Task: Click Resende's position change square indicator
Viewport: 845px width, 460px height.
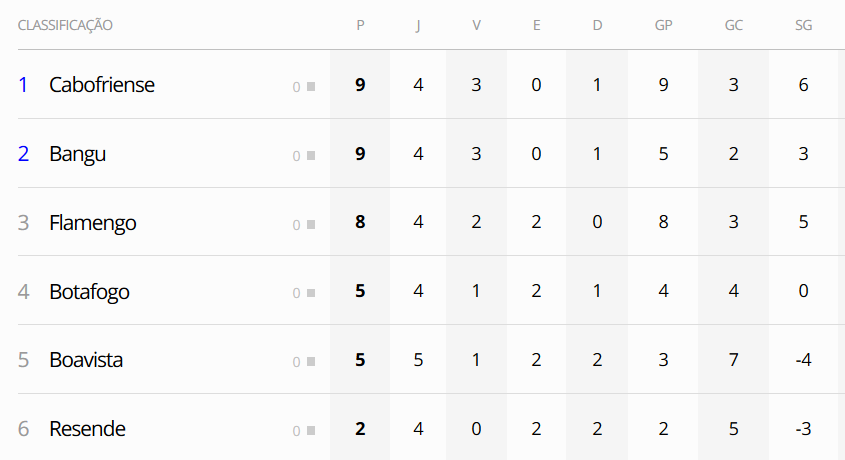Action: pyautogui.click(x=311, y=431)
